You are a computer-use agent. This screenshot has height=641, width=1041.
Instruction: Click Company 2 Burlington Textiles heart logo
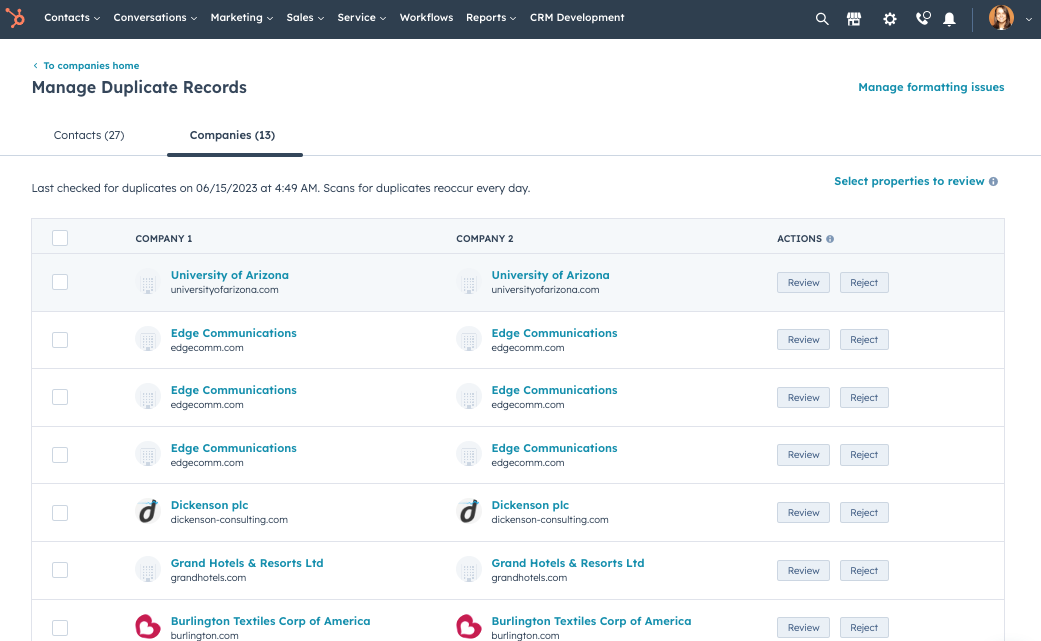tap(469, 626)
